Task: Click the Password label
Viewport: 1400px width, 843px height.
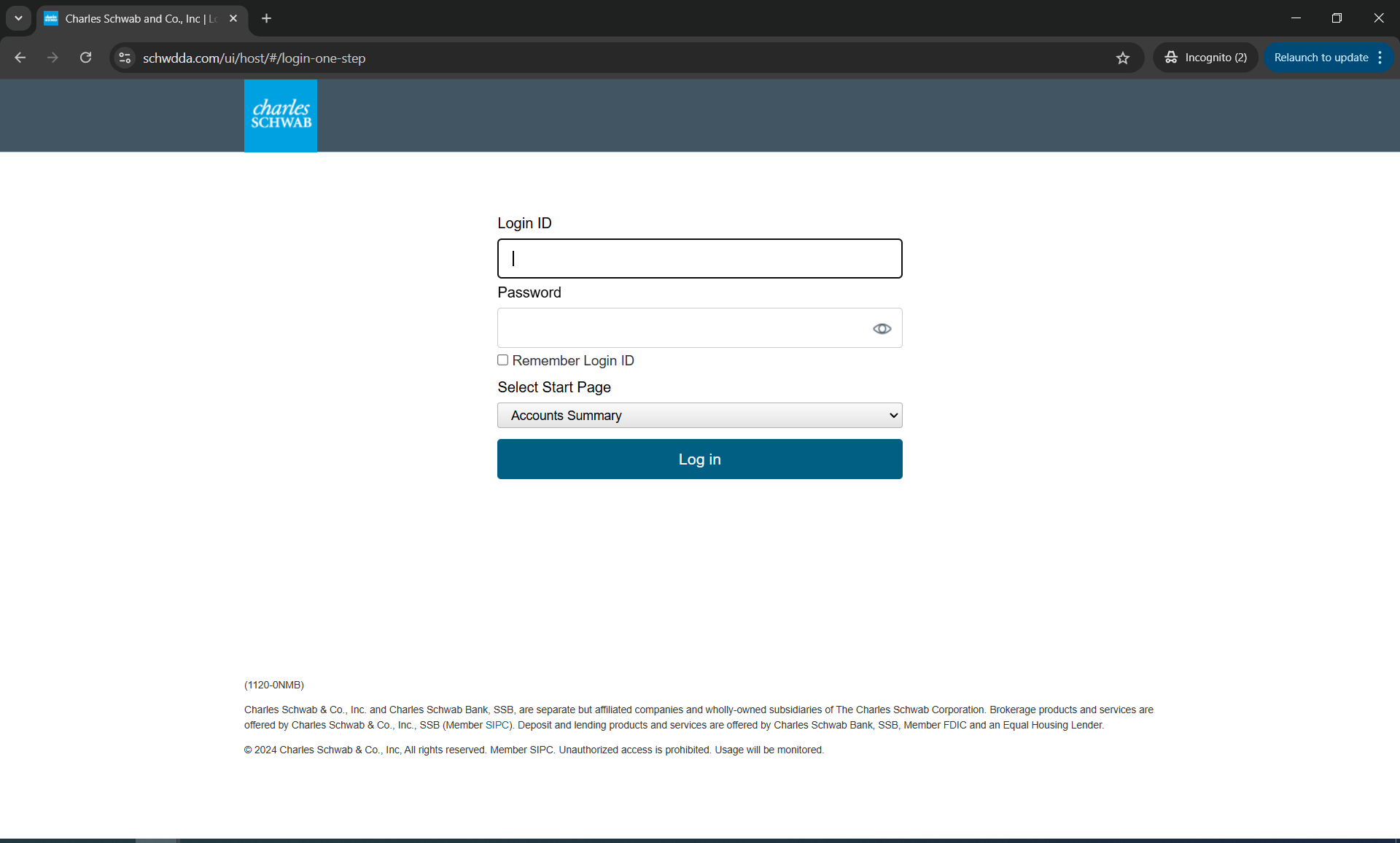Action: [529, 292]
